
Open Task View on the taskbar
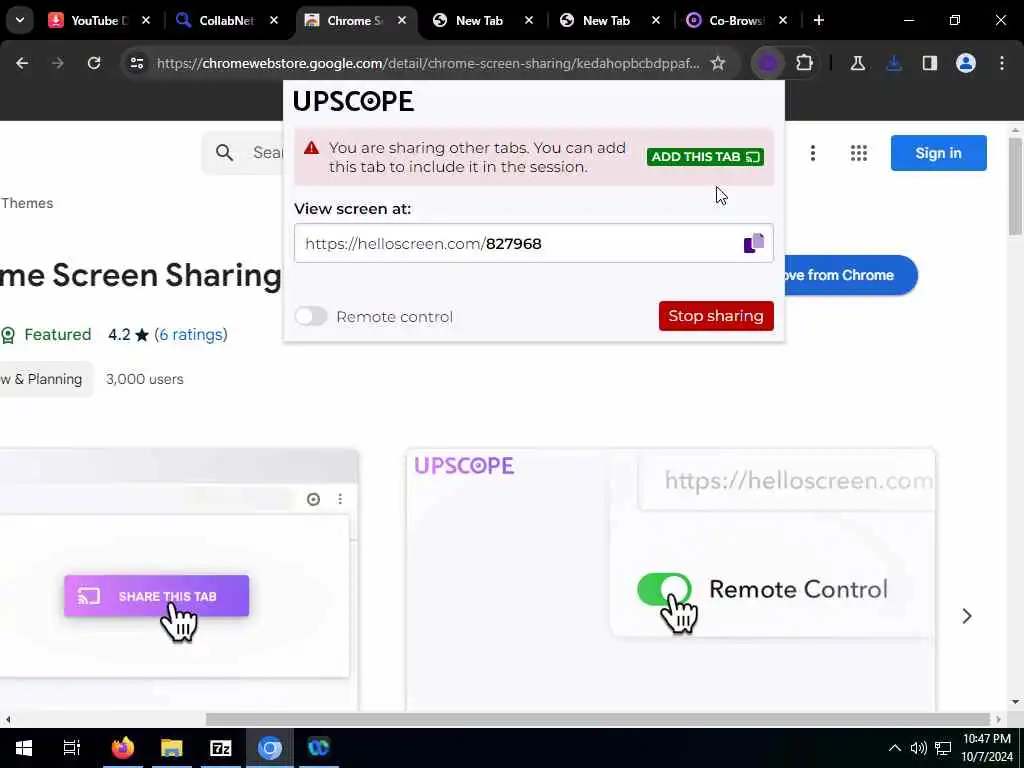click(x=72, y=748)
